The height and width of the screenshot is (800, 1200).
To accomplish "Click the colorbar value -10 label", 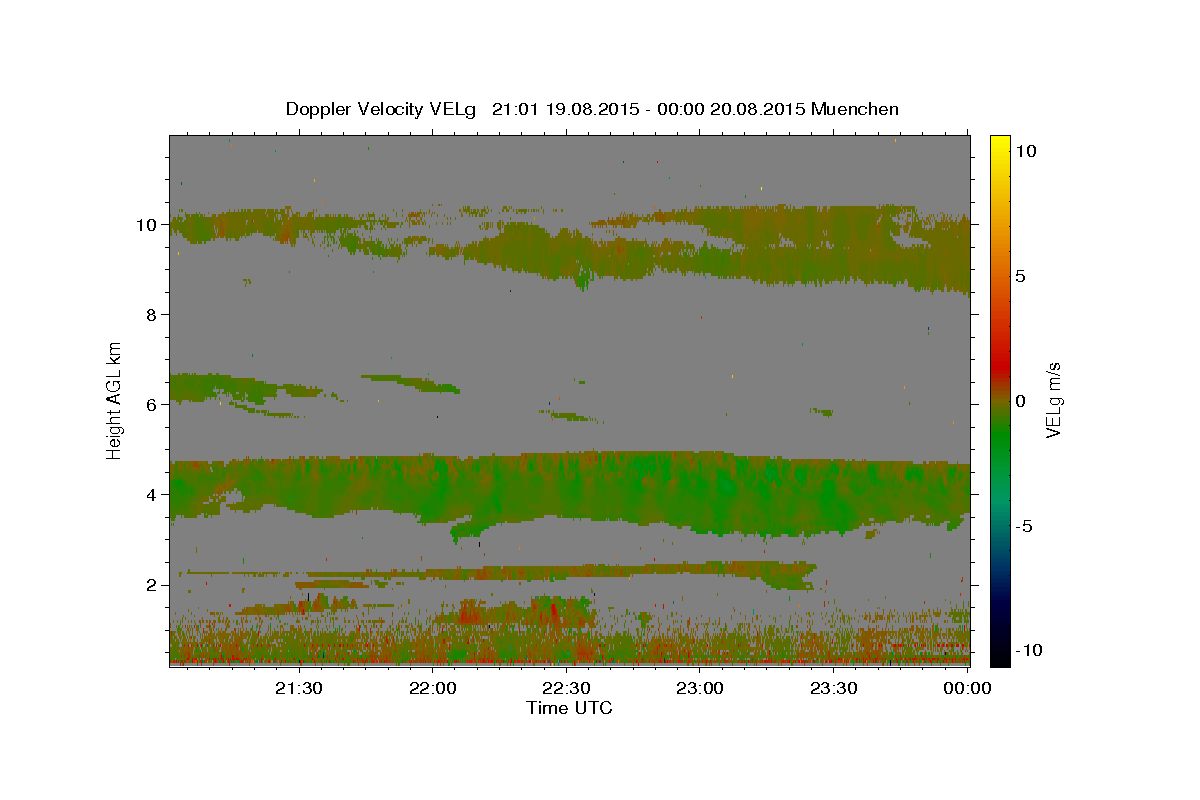I will pyautogui.click(x=1029, y=651).
